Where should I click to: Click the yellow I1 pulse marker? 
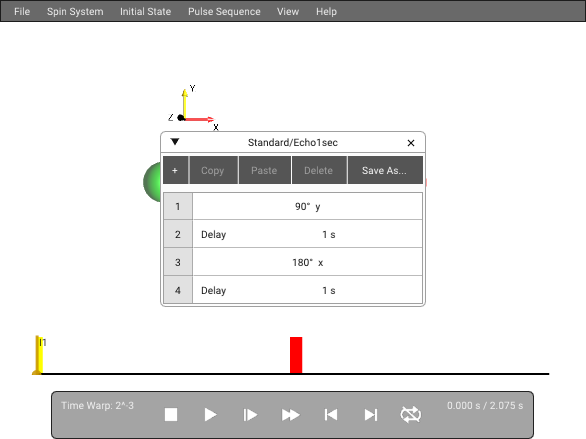(x=38, y=355)
